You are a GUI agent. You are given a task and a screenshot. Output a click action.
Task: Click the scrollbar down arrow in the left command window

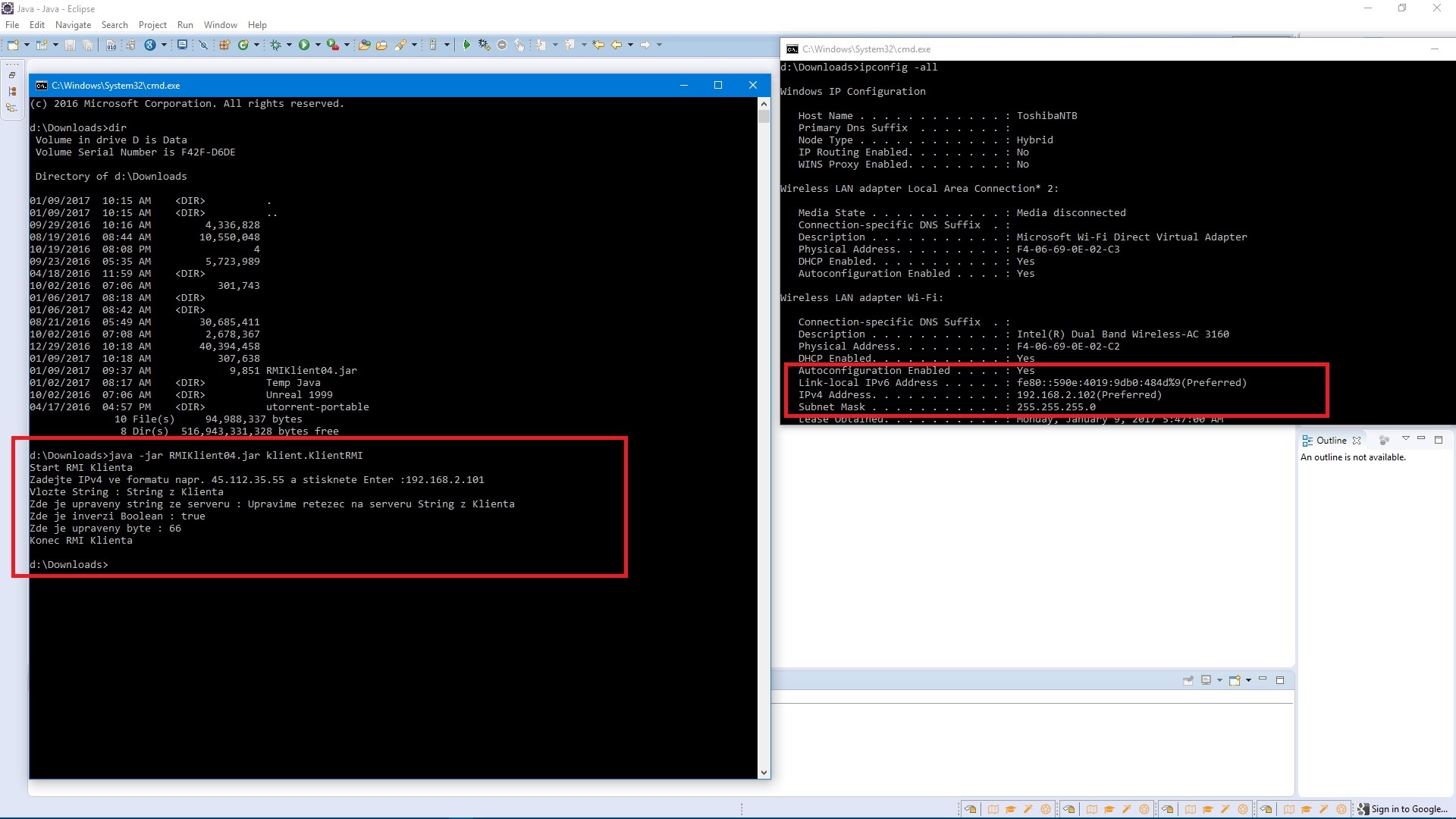click(x=764, y=772)
